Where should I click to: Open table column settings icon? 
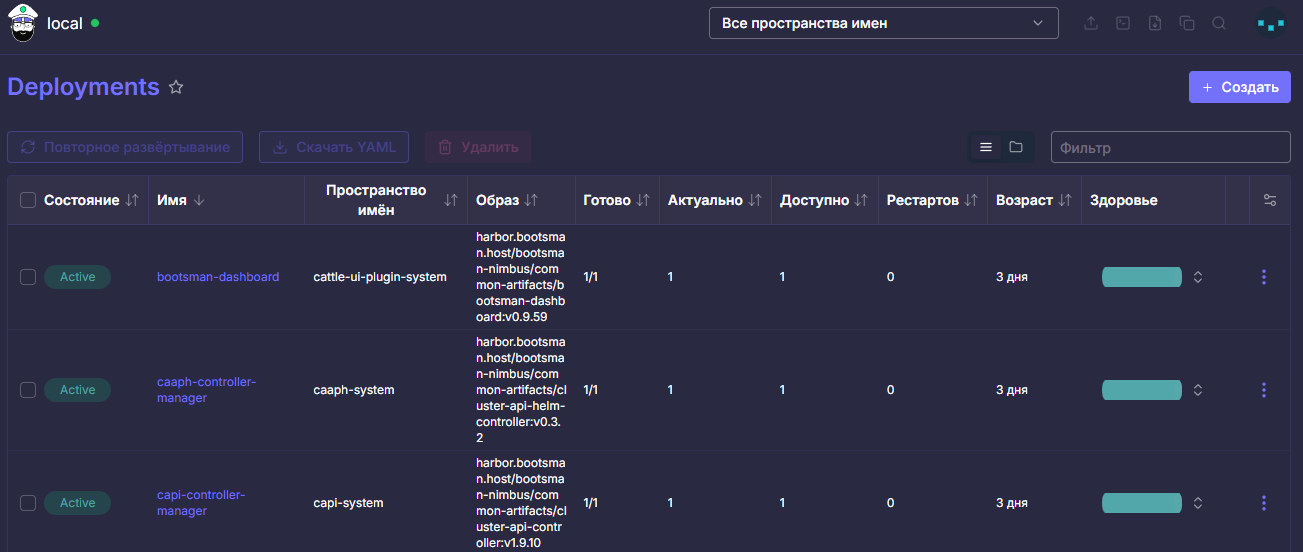point(1270,200)
